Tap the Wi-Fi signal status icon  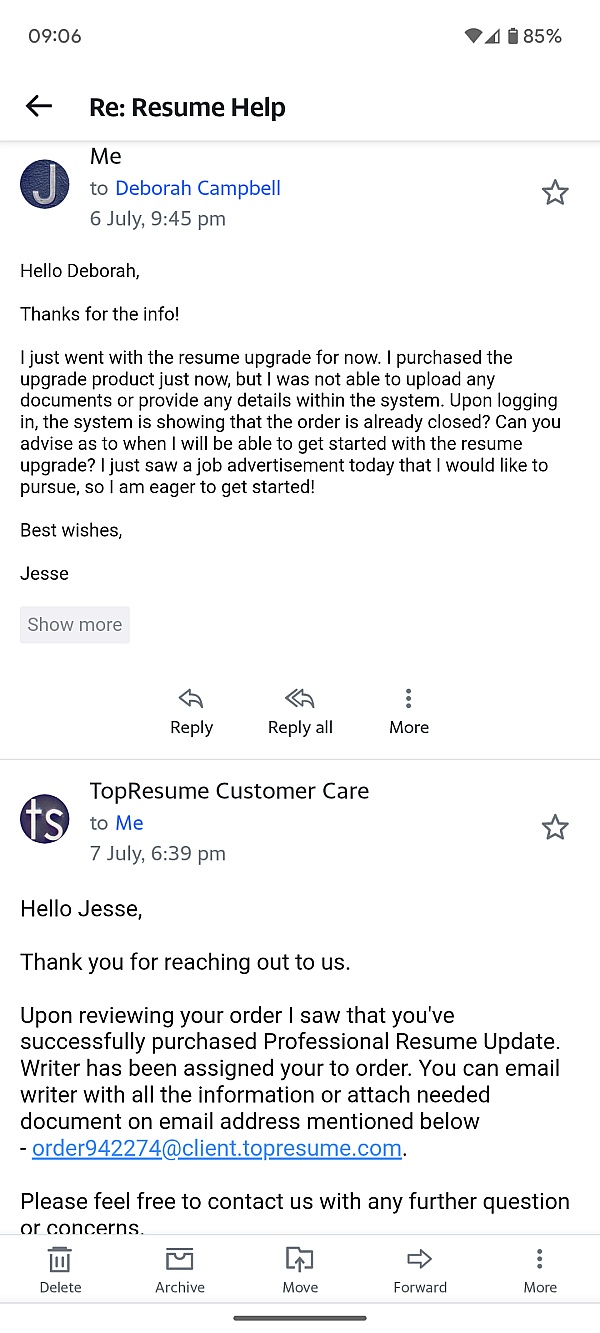point(473,36)
